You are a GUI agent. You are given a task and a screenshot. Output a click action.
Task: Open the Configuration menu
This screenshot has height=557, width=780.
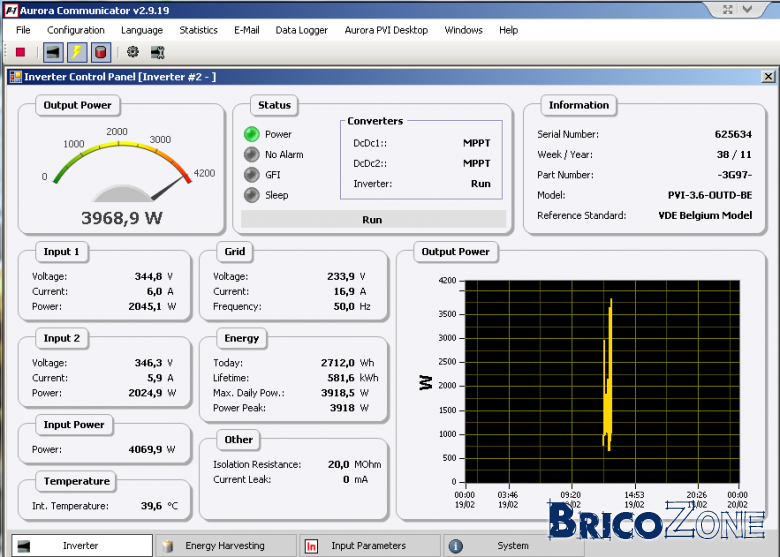[76, 30]
